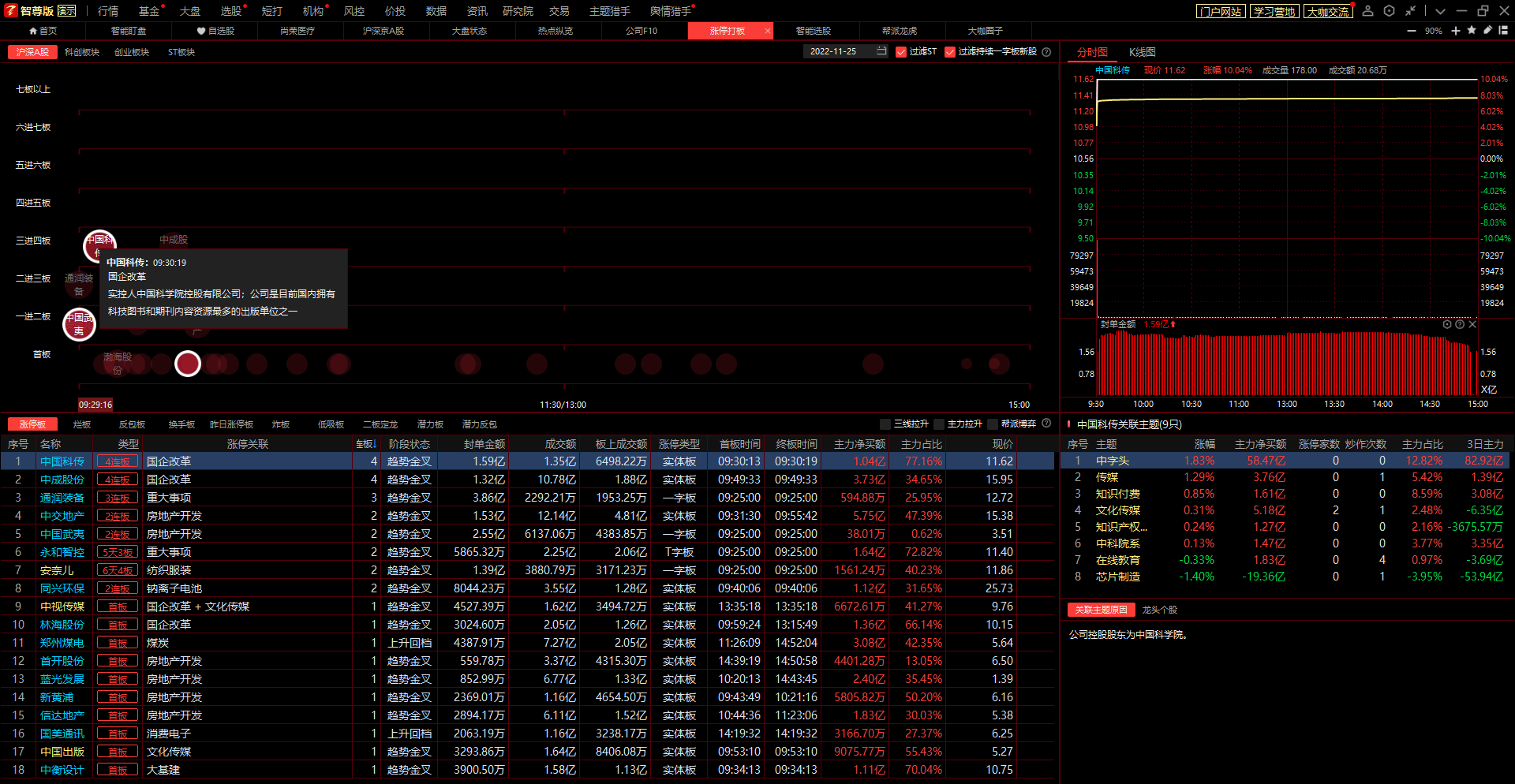This screenshot has height=784, width=1515.
Task: Click the 智尊版 logo icon
Action: coord(11,10)
